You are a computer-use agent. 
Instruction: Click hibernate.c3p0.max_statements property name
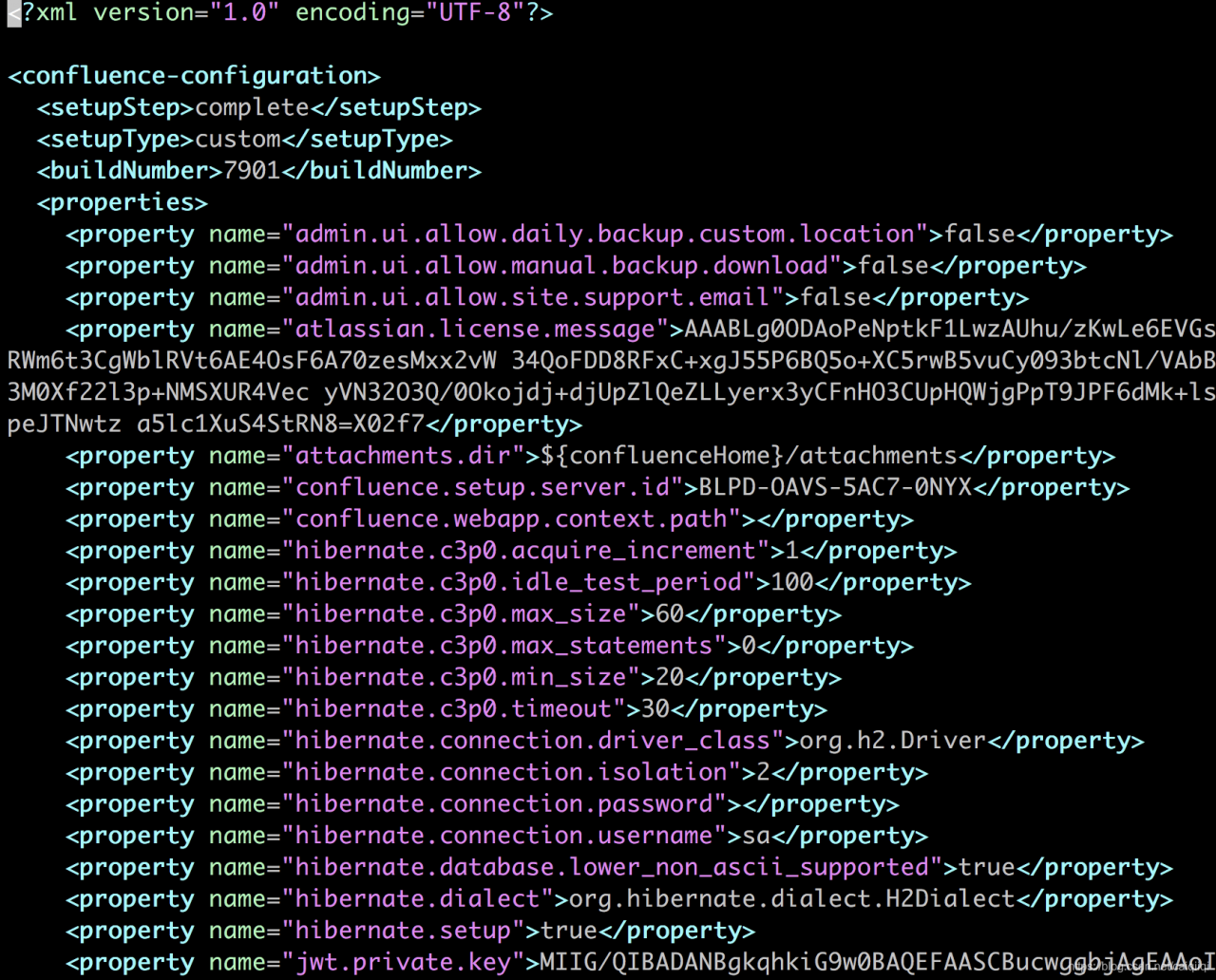click(x=503, y=646)
